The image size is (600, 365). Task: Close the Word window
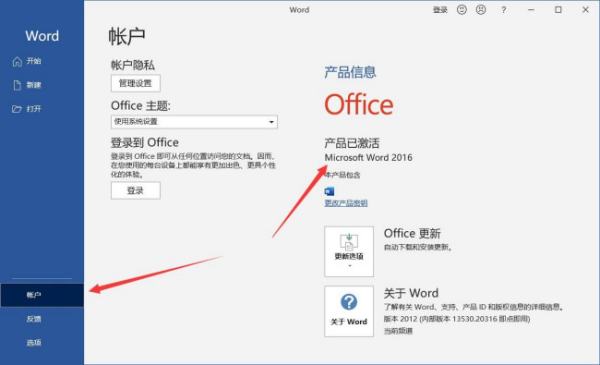point(585,10)
